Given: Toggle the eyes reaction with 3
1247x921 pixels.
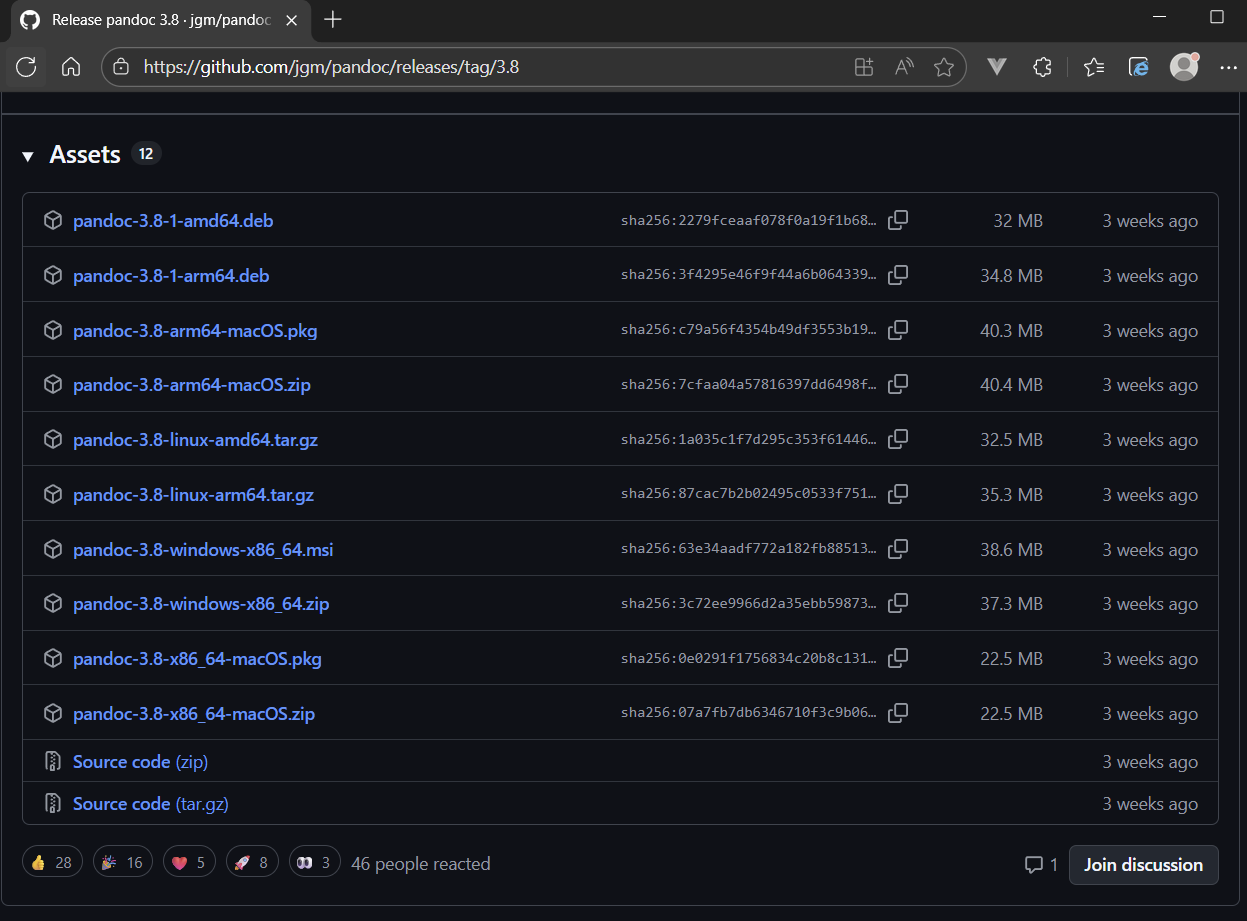Looking at the screenshot, I should pos(314,862).
